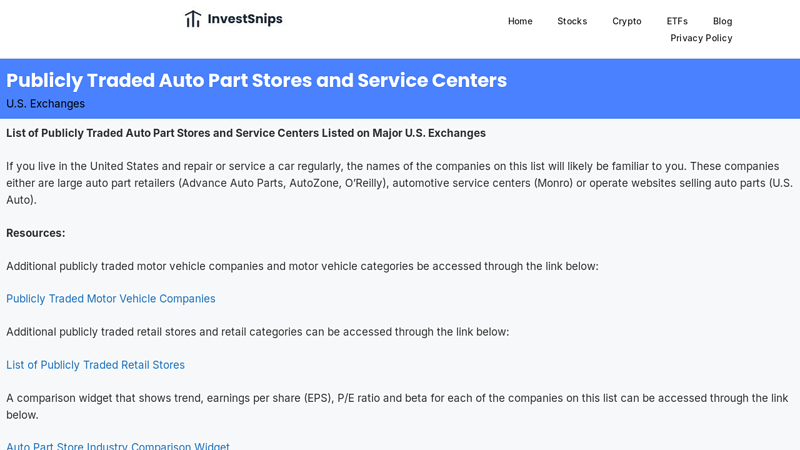Open the Auto Part Store Industry Comparison Widget link

pos(118,445)
